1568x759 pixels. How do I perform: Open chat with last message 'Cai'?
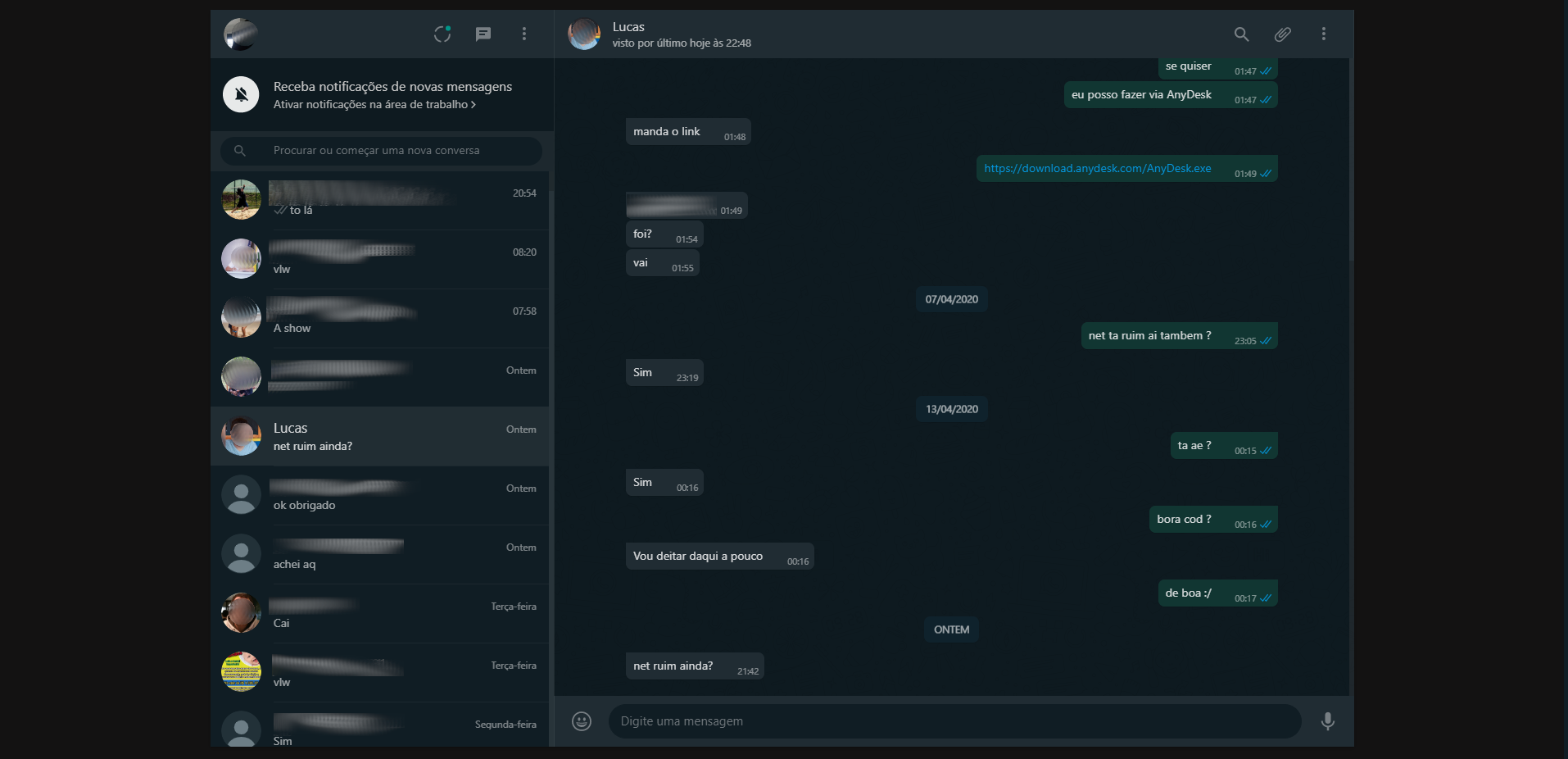(380, 613)
